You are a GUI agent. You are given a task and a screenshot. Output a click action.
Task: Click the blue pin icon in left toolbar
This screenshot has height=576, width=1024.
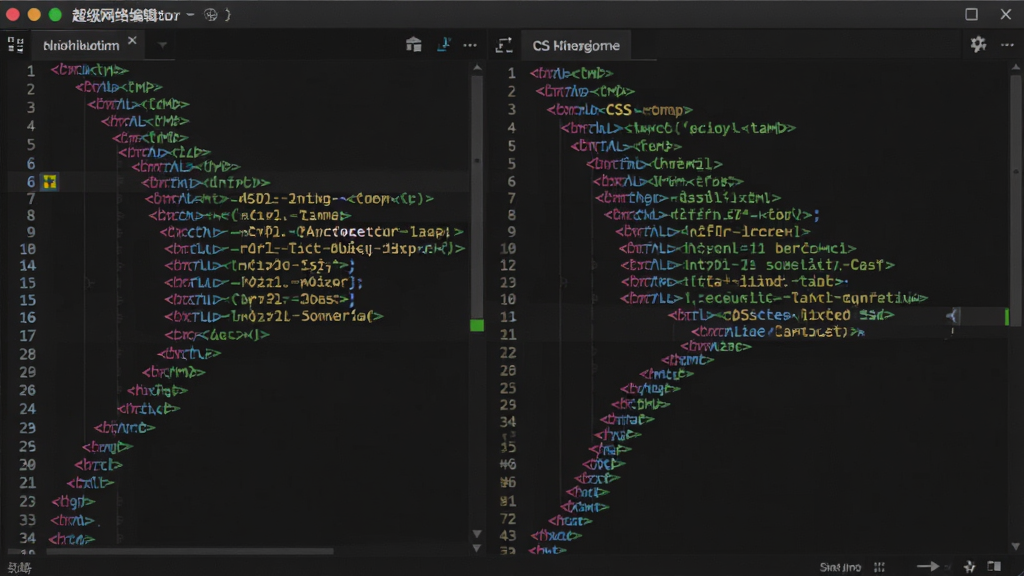[443, 44]
